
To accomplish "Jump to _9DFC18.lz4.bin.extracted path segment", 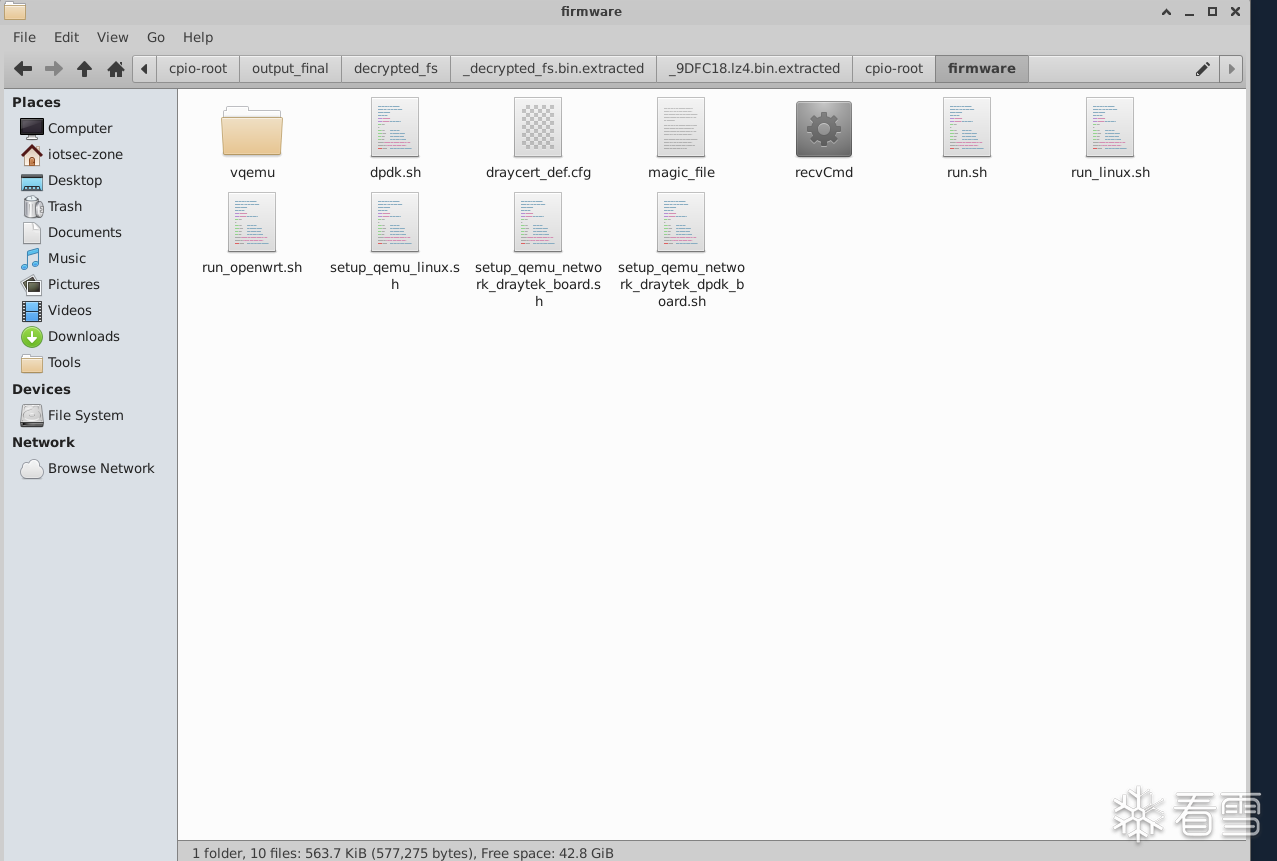I will pos(754,69).
